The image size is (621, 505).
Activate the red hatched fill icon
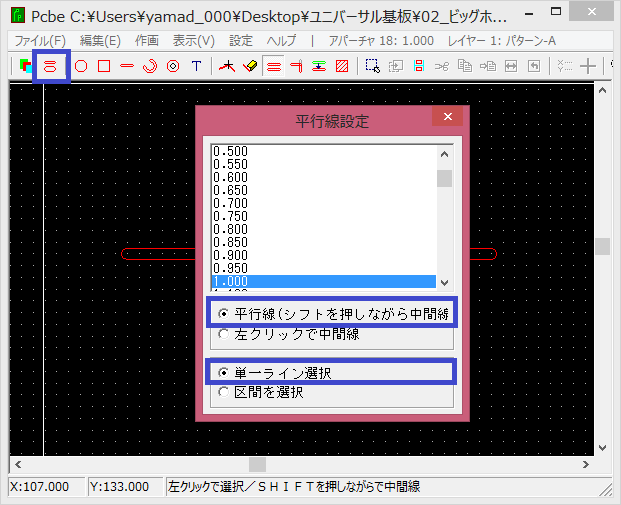(342, 66)
